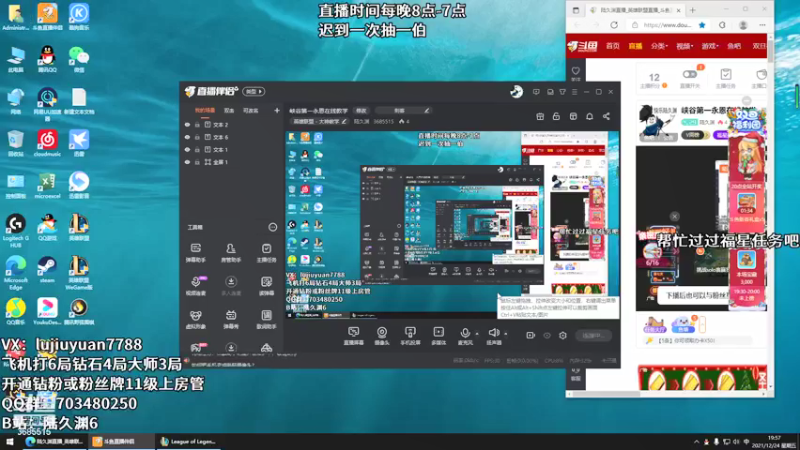Expand the 分类 dropdown in Douyu nav
The width and height of the screenshot is (800, 450).
click(659, 46)
